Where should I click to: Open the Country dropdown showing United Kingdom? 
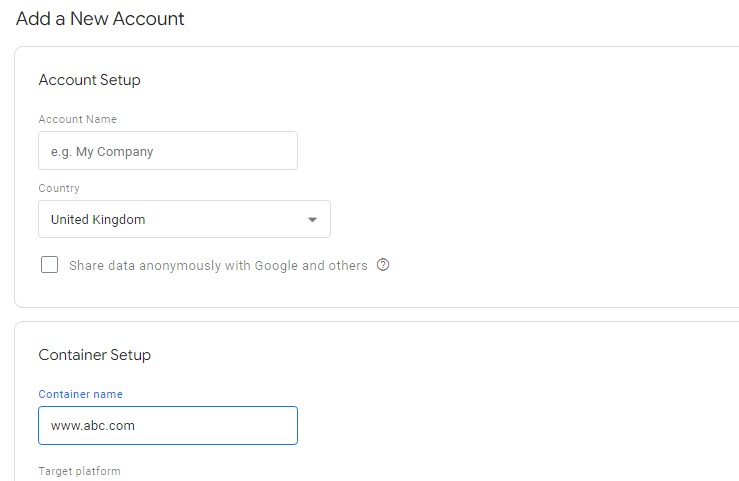click(x=184, y=219)
